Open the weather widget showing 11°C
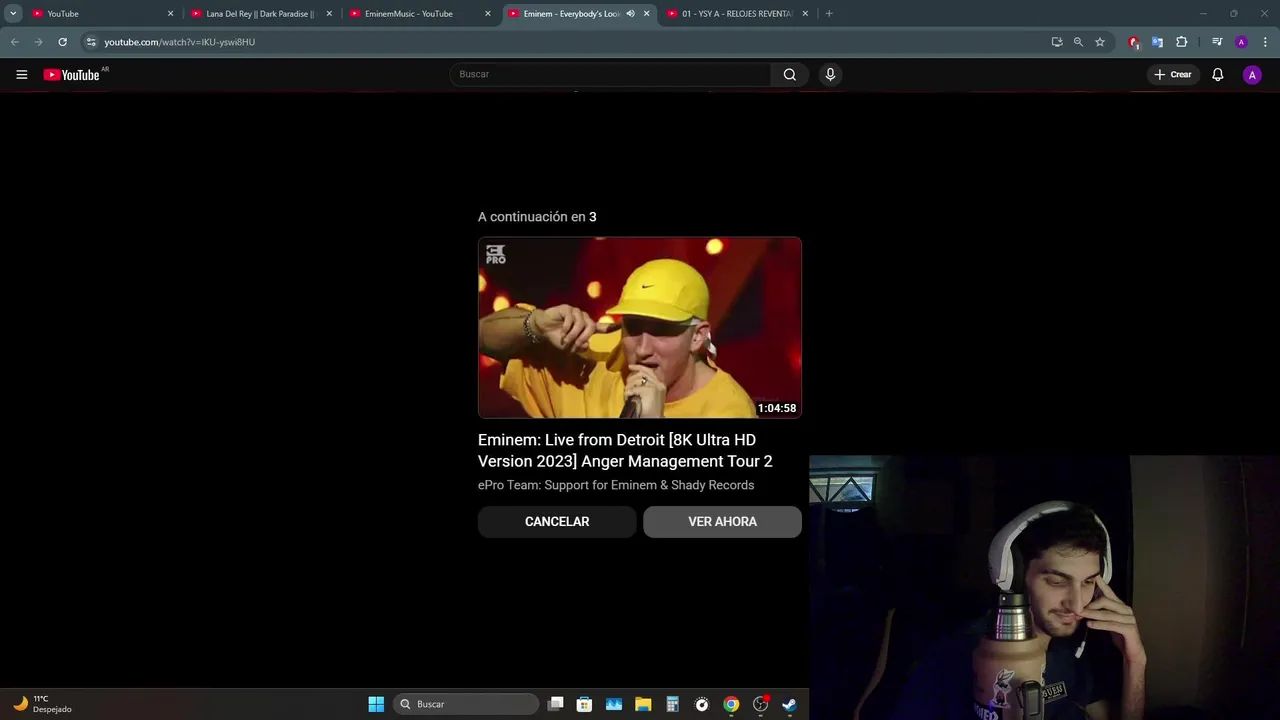The image size is (1280, 720). point(42,704)
